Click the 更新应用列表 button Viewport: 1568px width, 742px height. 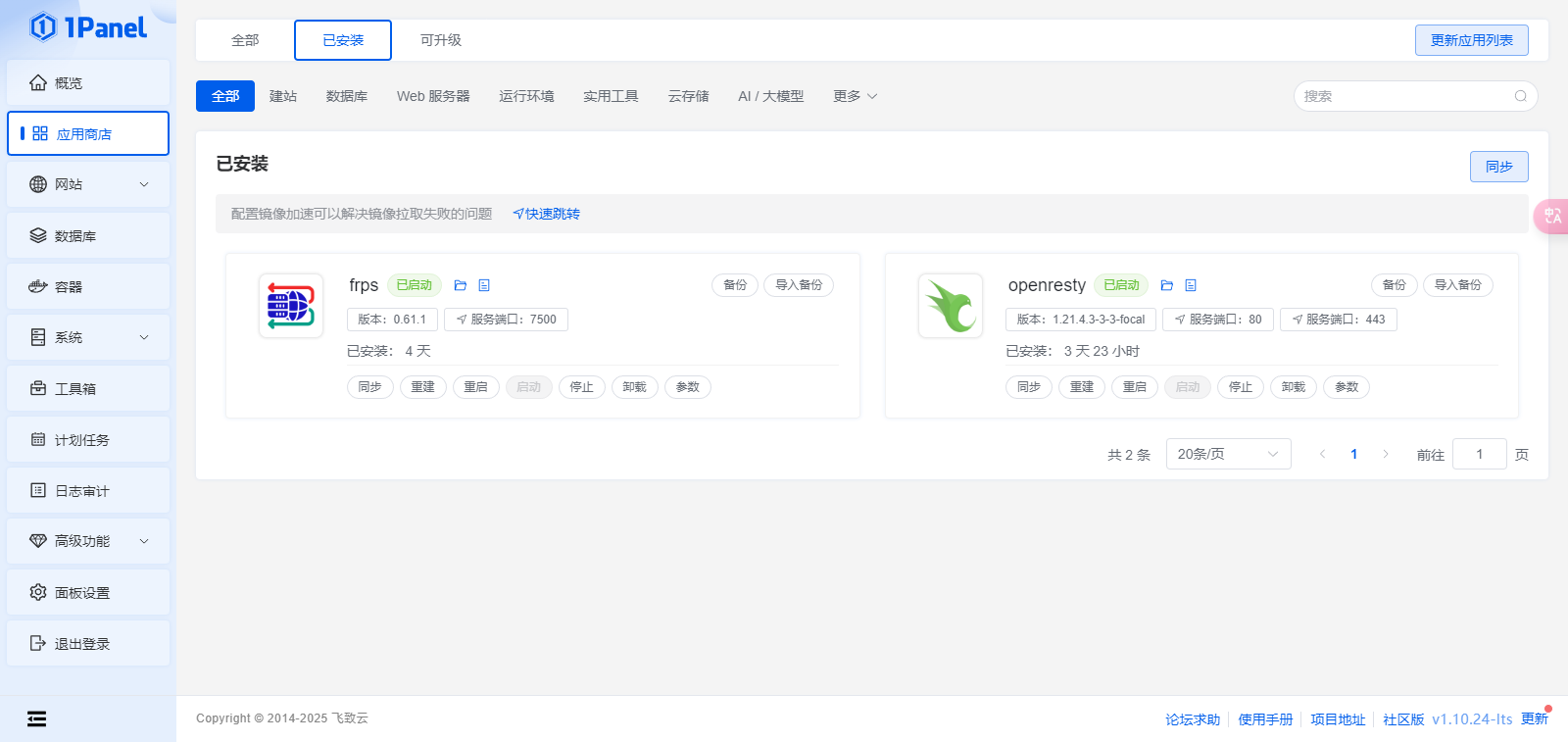(x=1471, y=40)
